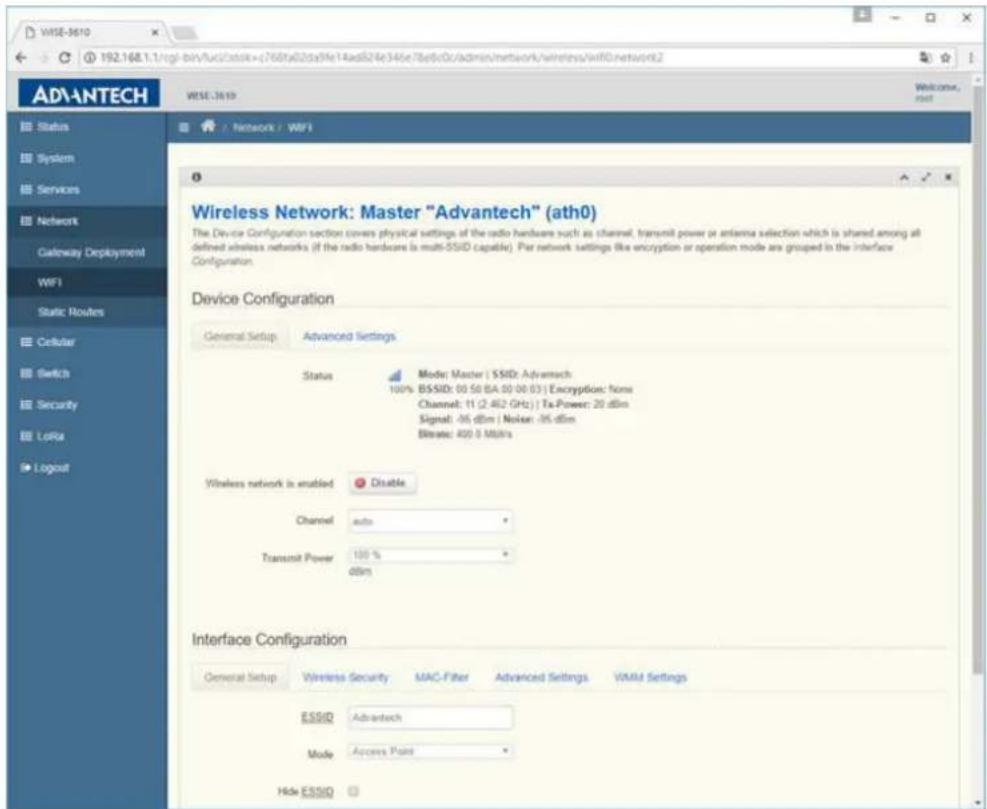The width and height of the screenshot is (987, 809).
Task: Close the panel with the x icon
Action: click(947, 178)
